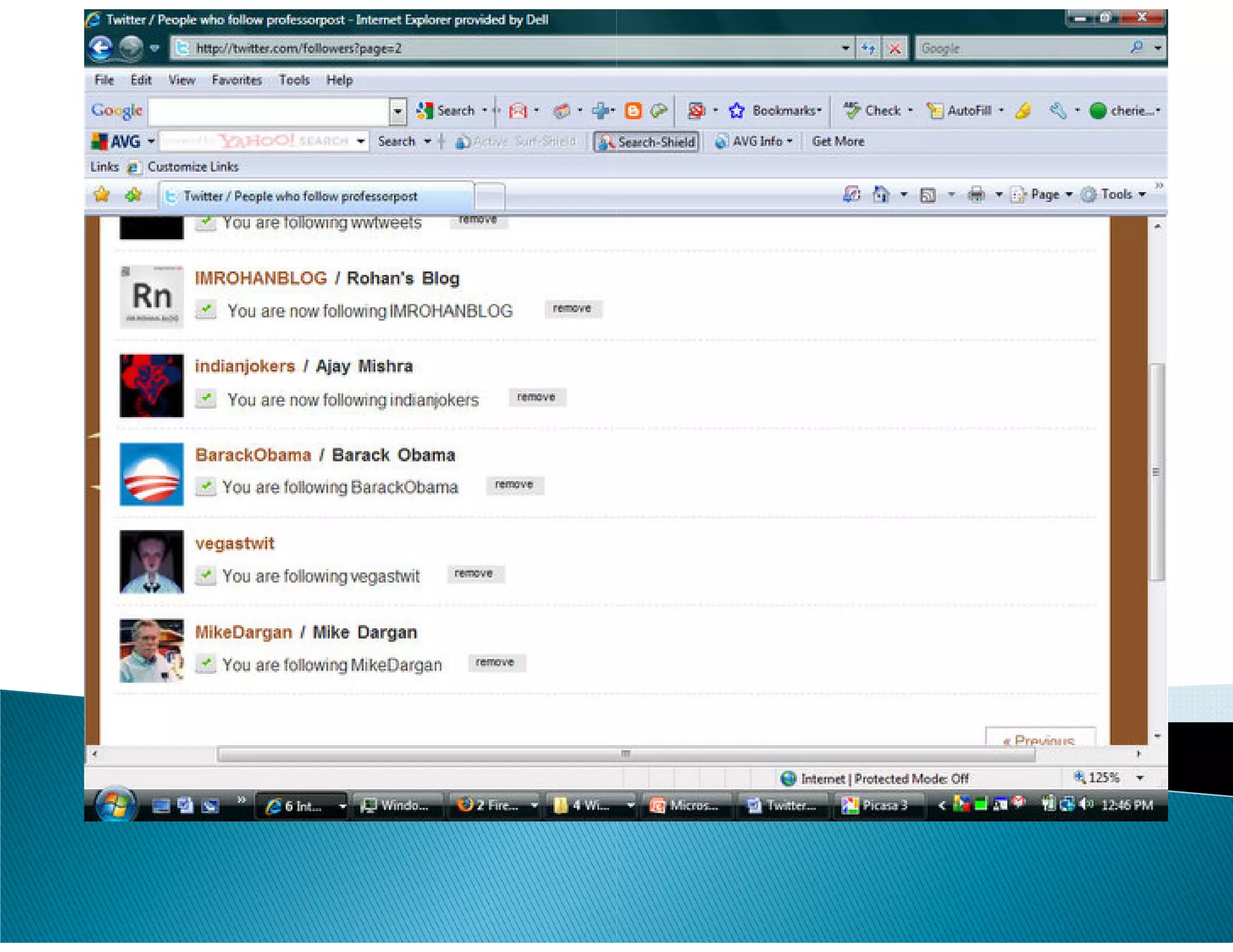The width and height of the screenshot is (1233, 952).
Task: Expand the Google toolbar search history dropdown
Action: click(398, 111)
